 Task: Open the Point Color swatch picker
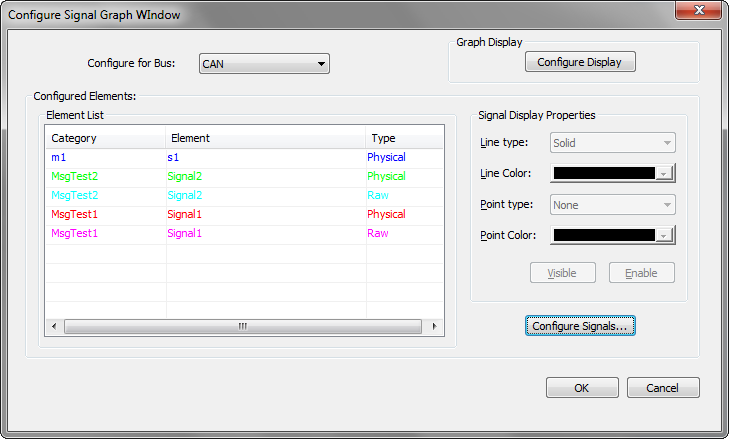(612, 235)
